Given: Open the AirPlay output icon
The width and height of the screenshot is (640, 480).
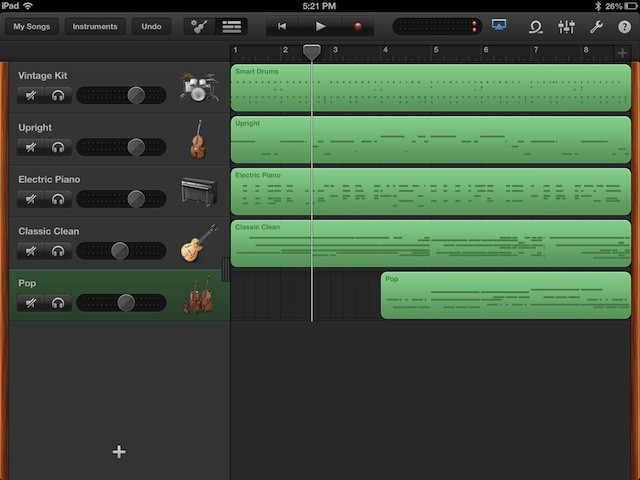Looking at the screenshot, I should pyautogui.click(x=499, y=25).
